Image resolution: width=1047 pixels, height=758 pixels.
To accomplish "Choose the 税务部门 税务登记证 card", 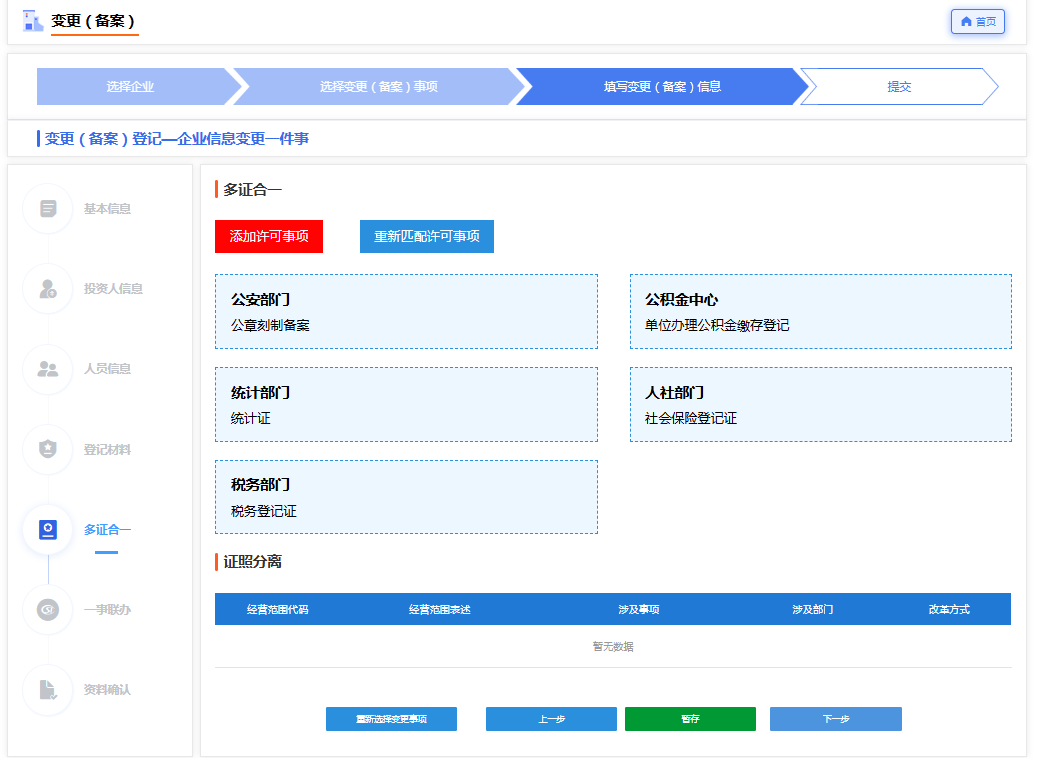I will coord(406,497).
